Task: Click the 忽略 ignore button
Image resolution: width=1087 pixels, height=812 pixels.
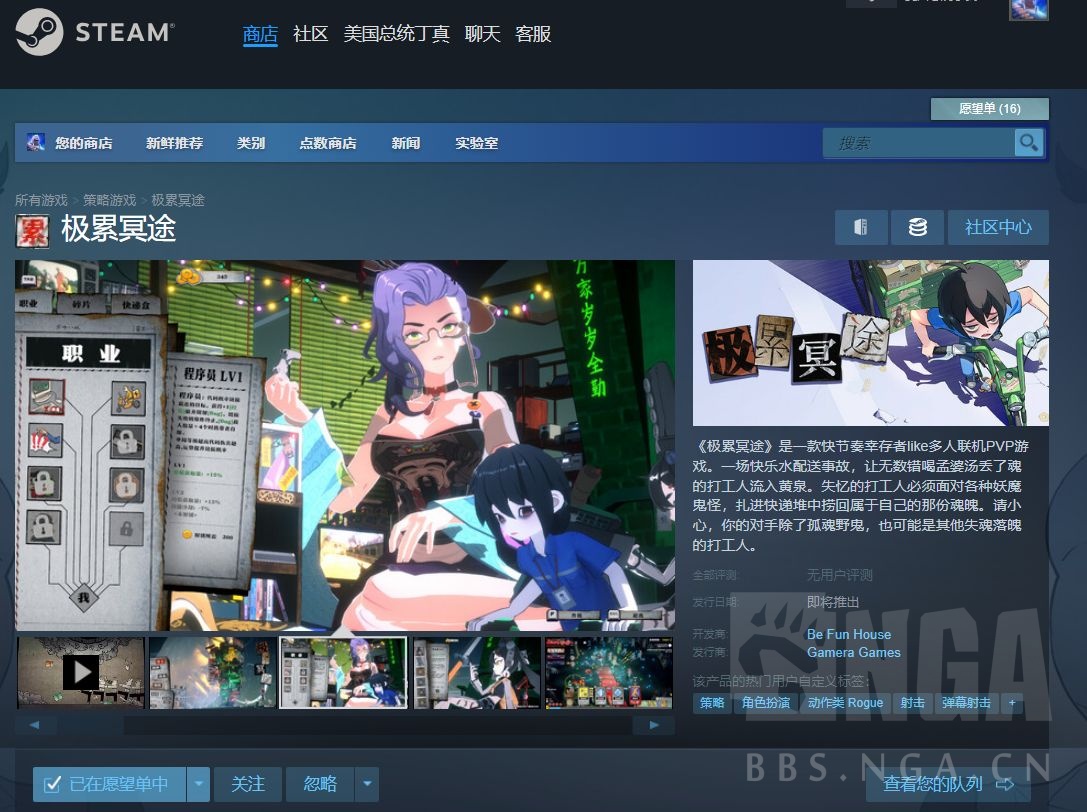Action: click(x=320, y=784)
